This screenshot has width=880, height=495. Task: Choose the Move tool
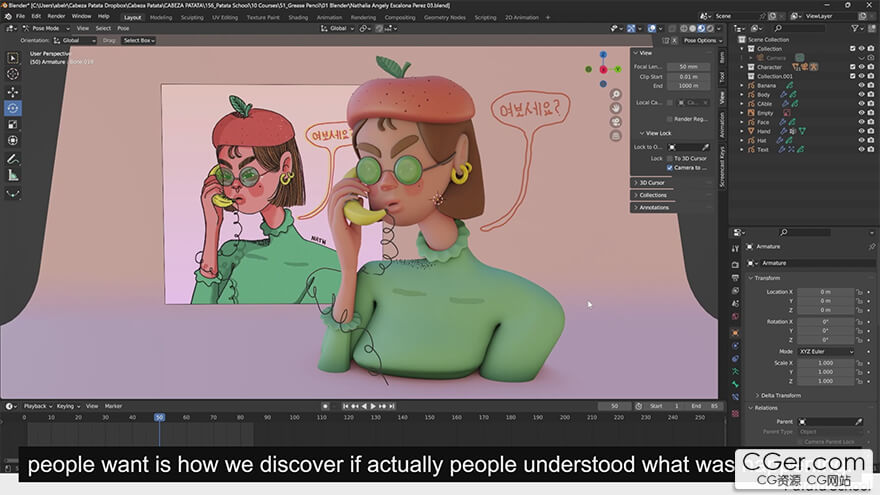(12, 91)
